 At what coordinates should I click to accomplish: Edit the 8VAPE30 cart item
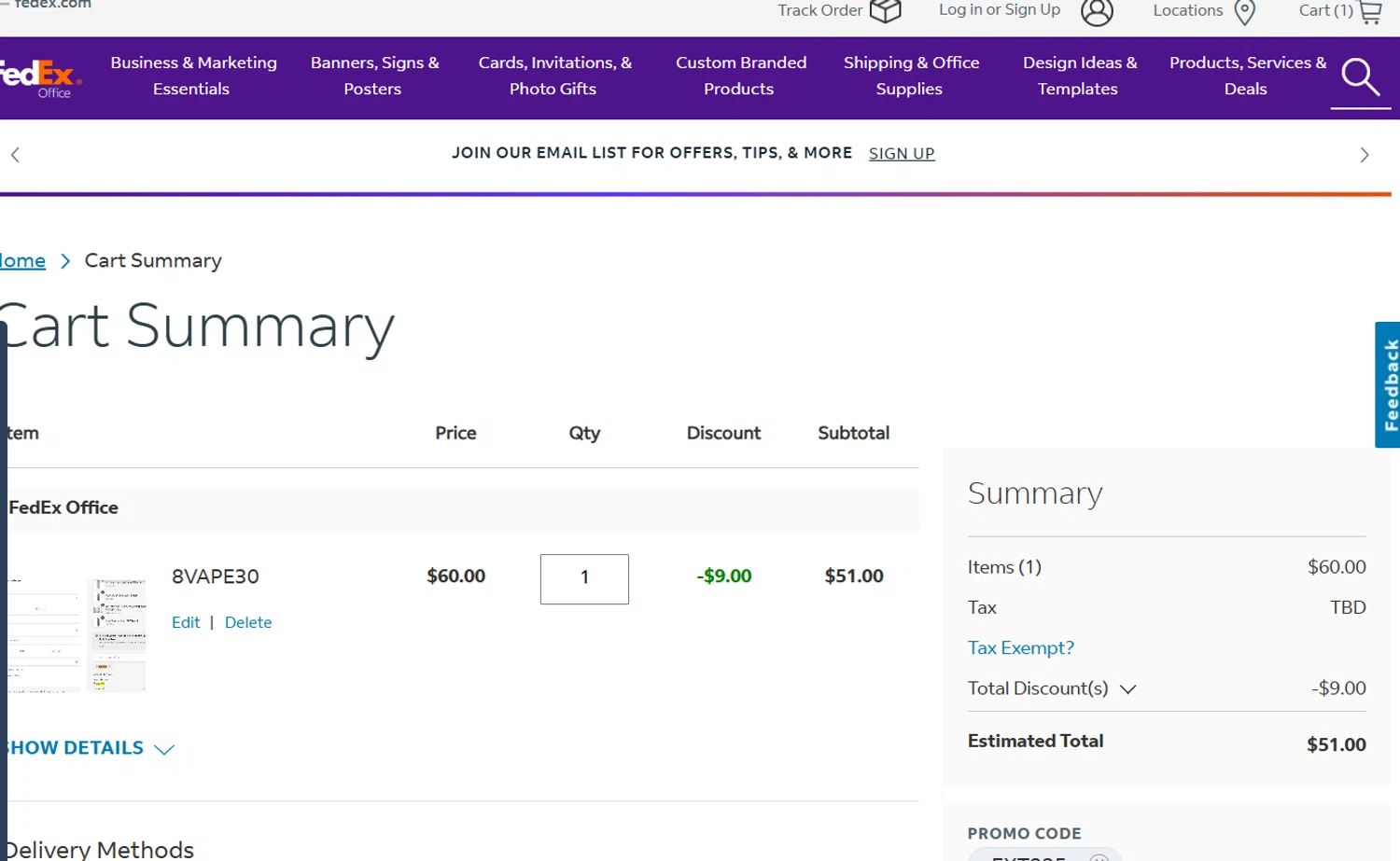tap(186, 622)
